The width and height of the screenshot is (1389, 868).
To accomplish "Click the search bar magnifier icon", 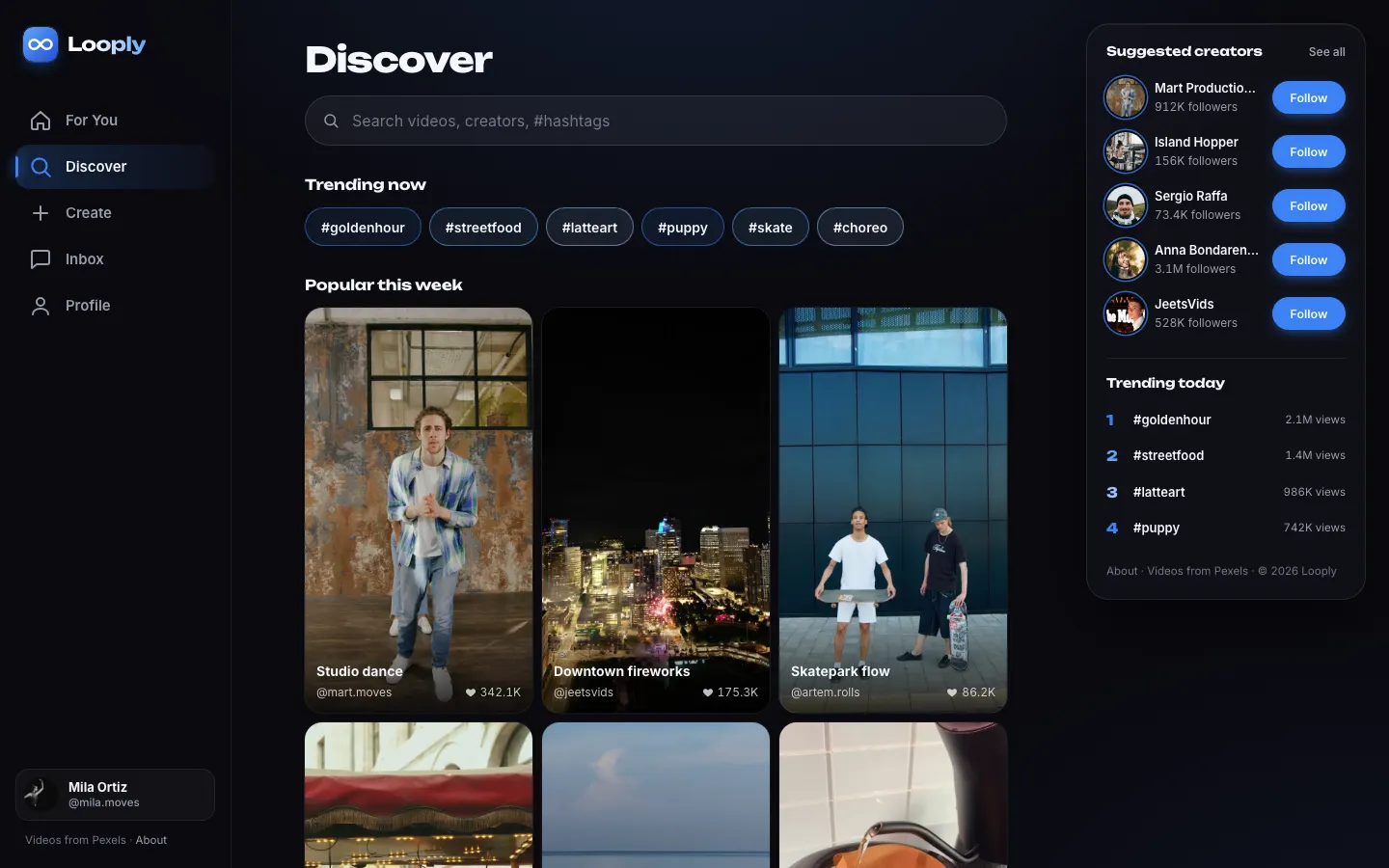I will click(331, 121).
